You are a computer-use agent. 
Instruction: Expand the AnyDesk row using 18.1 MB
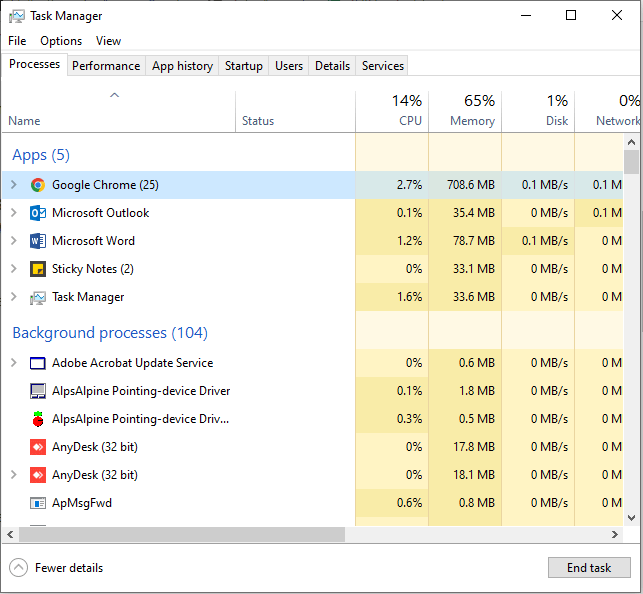(x=14, y=475)
